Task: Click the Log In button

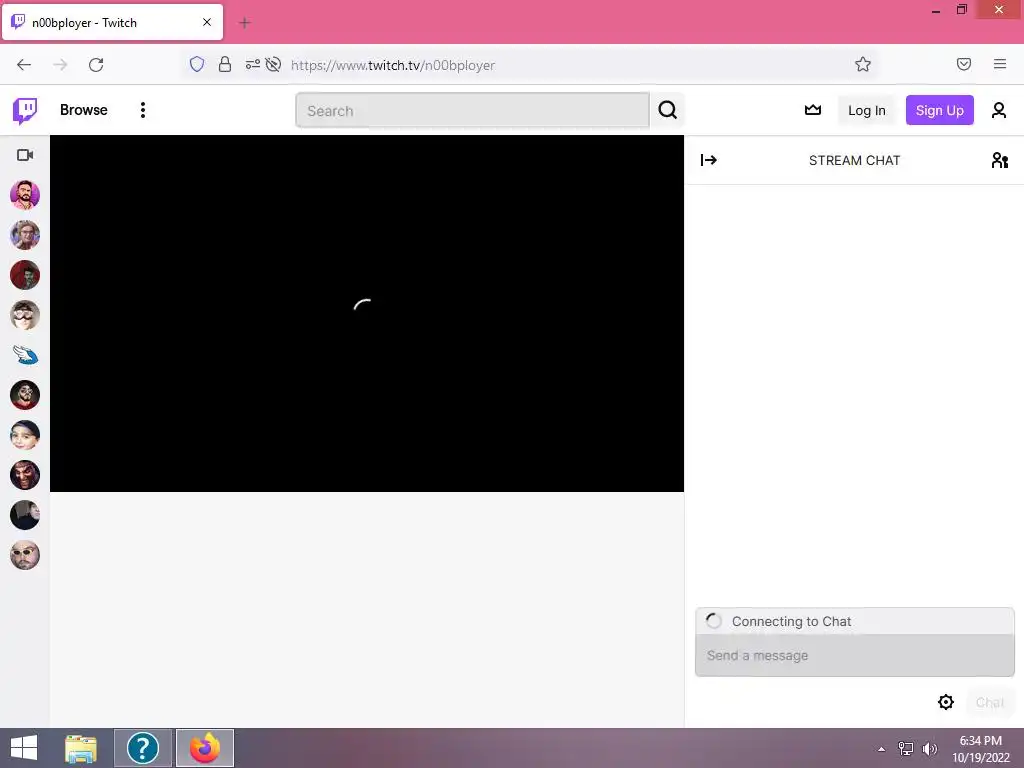Action: 867,110
